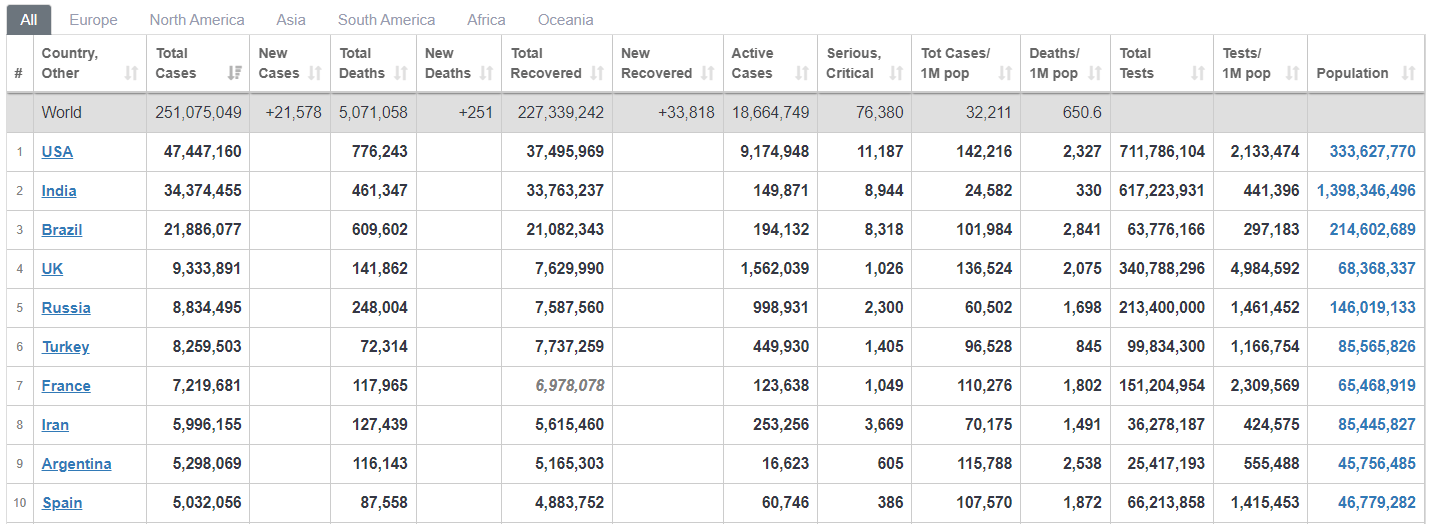Click sort icon in Deaths/1M pop header
This screenshot has height=524, width=1431.
[1094, 73]
